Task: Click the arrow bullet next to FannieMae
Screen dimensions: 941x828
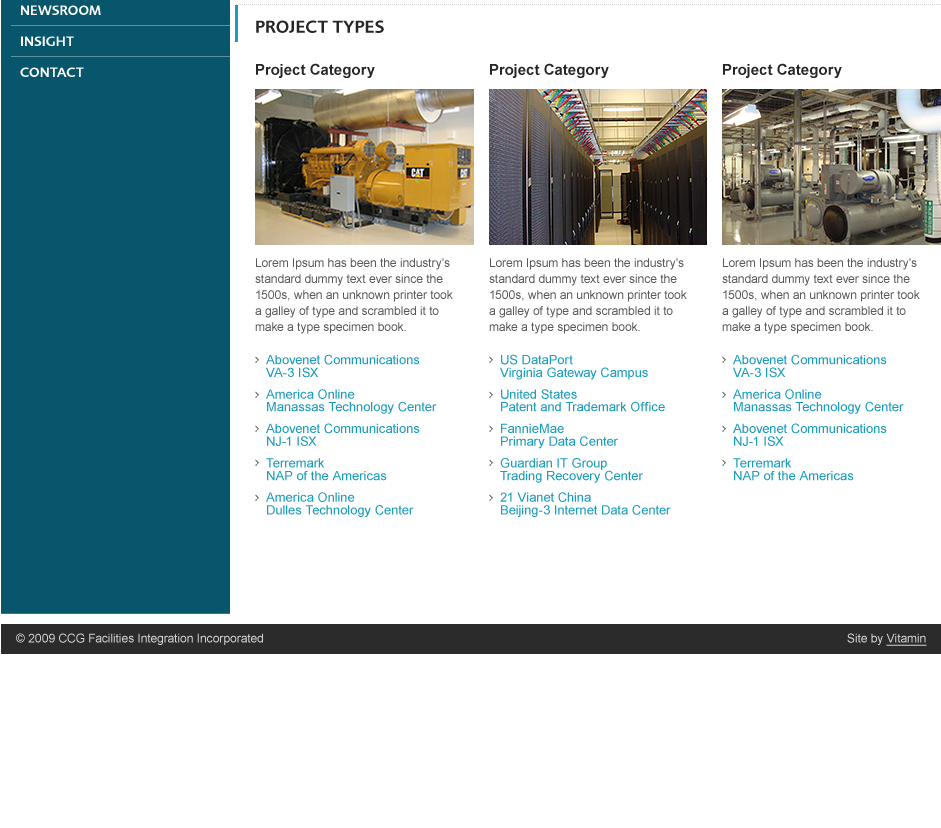Action: [x=492, y=429]
